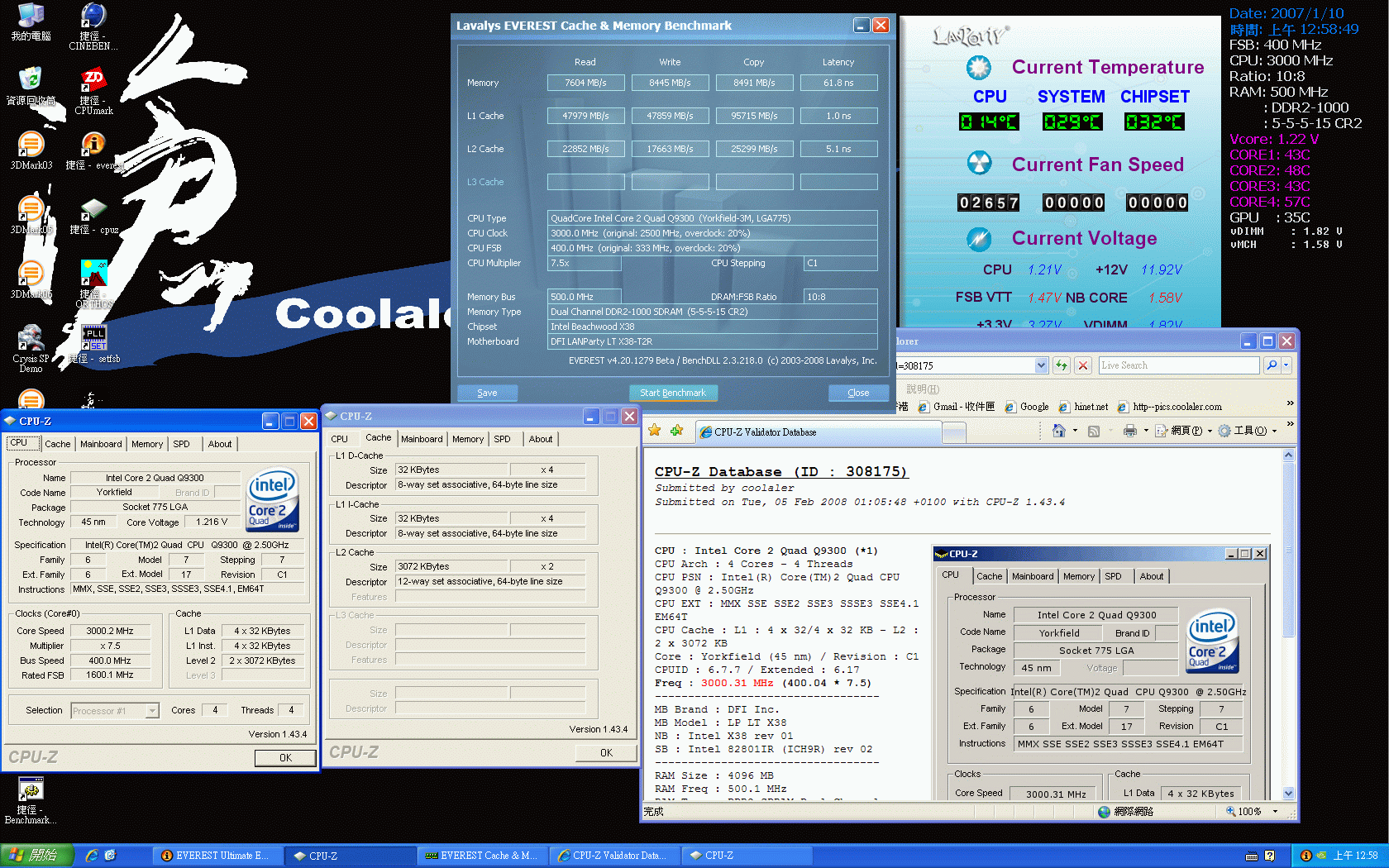Click the browser Print icon

pos(1130,431)
